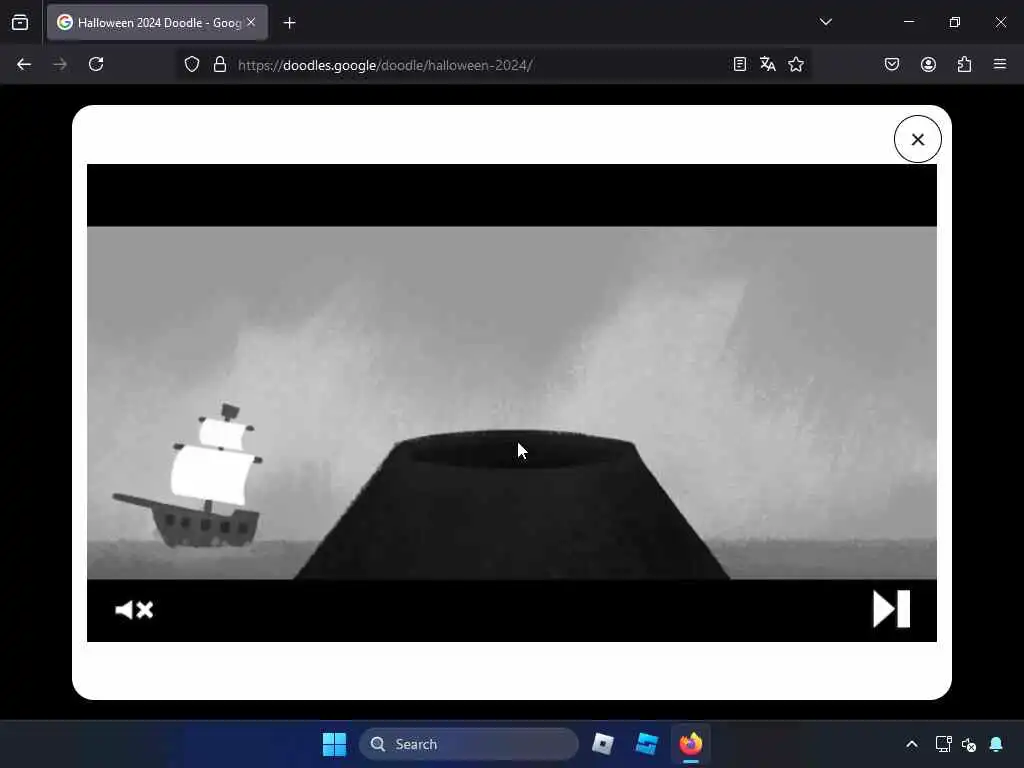Screen dimensions: 1024x768
Task: Click the taskbar Search box
Action: click(x=469, y=744)
